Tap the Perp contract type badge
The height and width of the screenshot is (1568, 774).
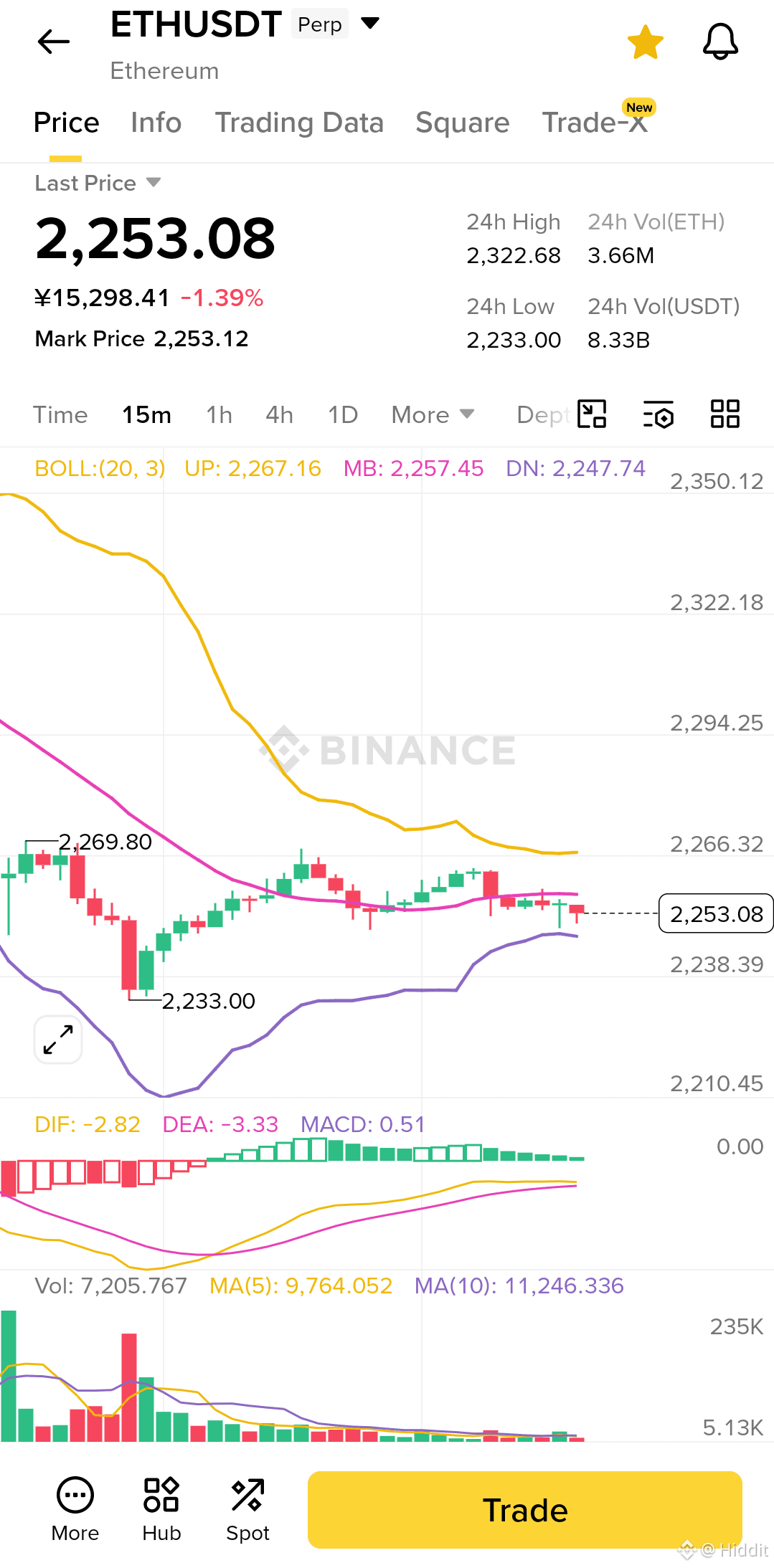[320, 24]
